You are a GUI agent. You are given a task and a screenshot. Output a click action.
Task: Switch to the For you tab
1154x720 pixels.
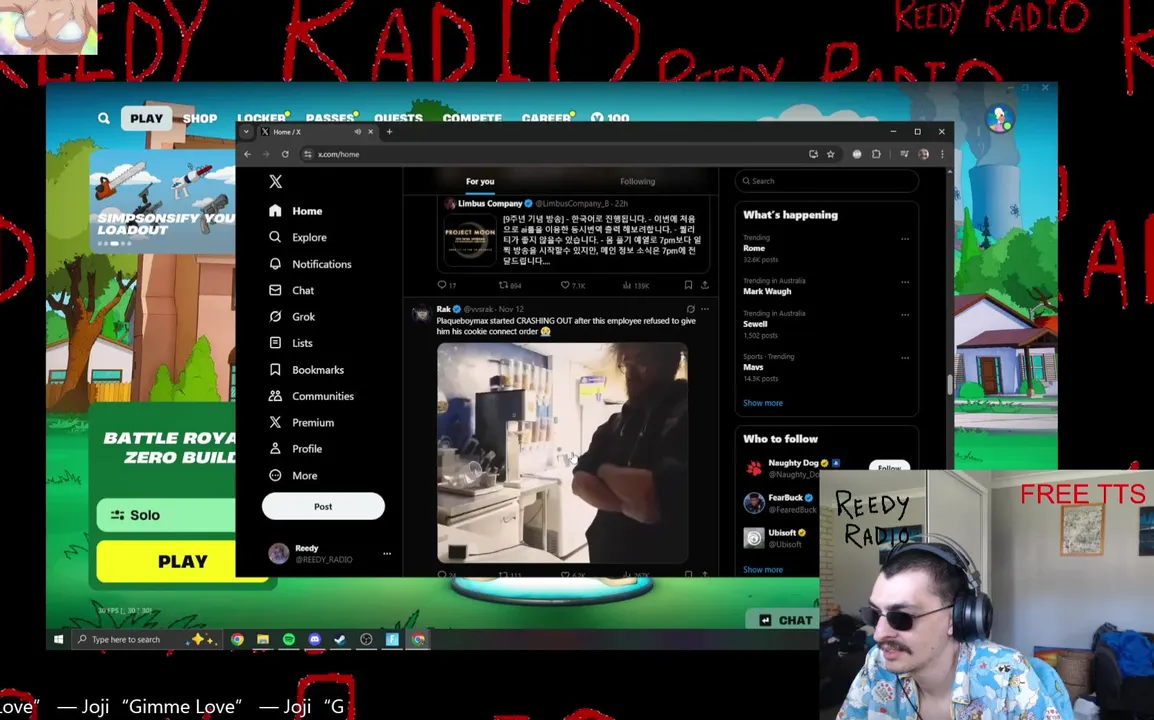point(480,181)
